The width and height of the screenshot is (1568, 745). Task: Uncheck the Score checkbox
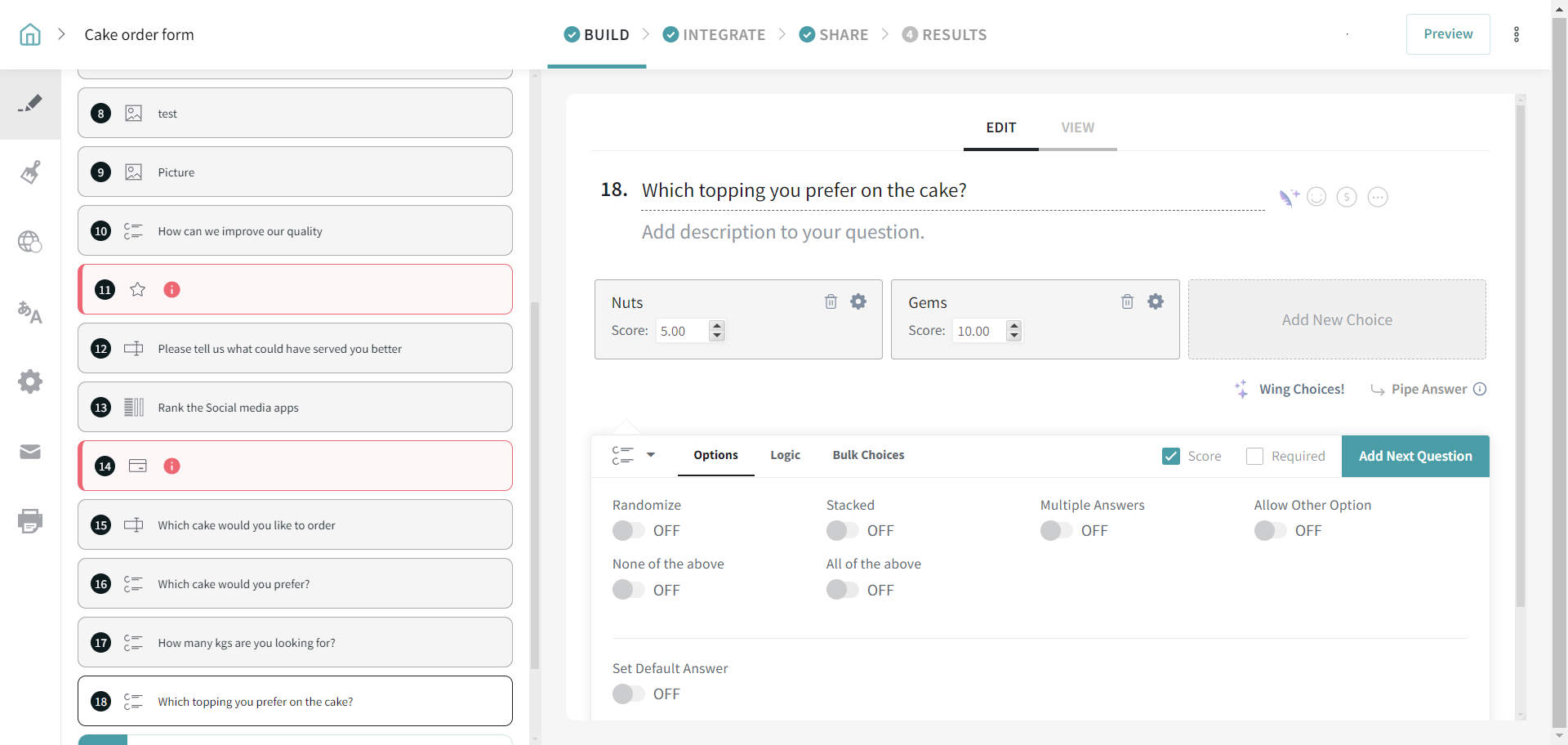coord(1171,456)
